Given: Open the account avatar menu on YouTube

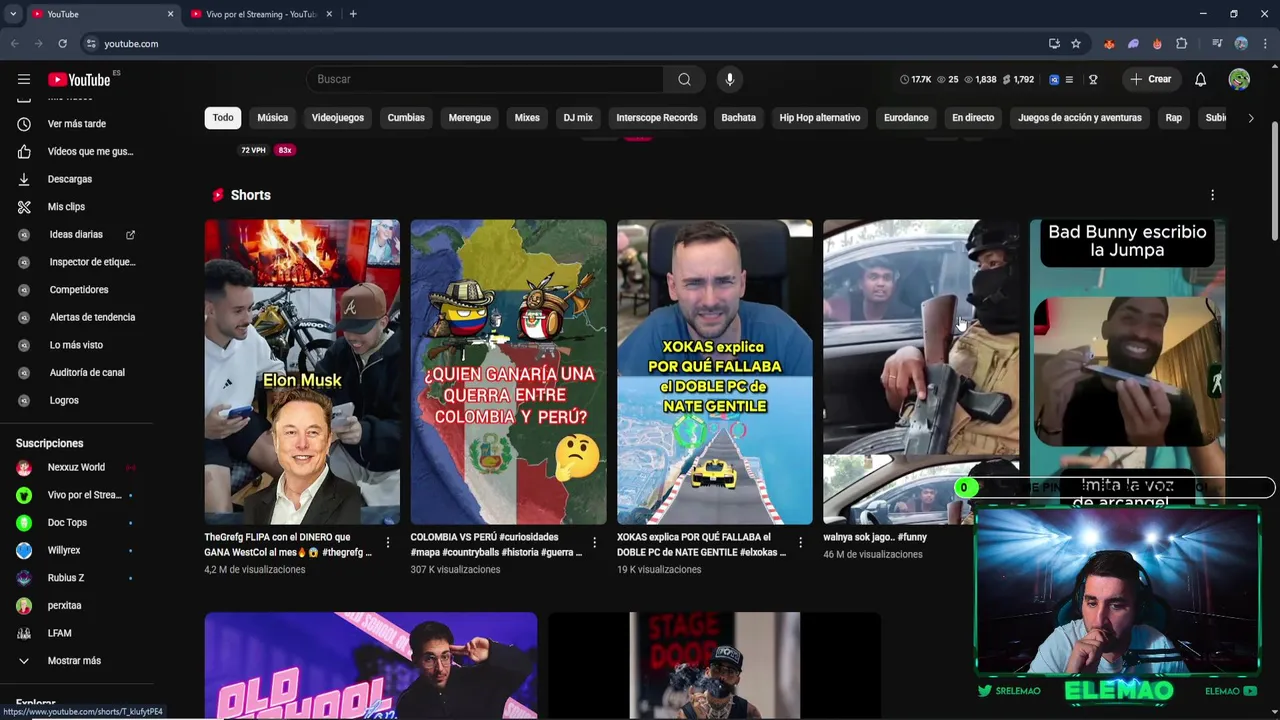Looking at the screenshot, I should point(1239,79).
